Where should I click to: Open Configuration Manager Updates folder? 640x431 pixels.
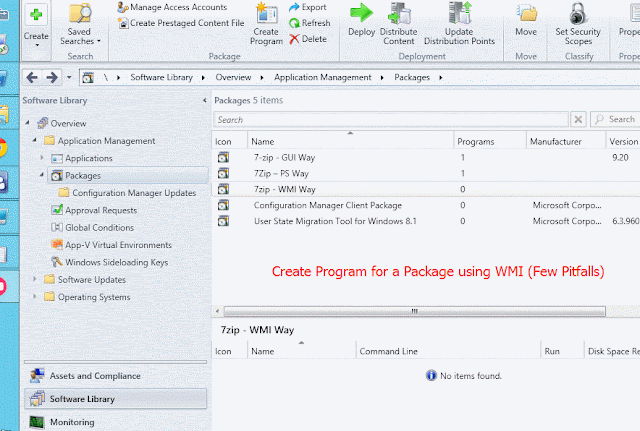coord(134,193)
